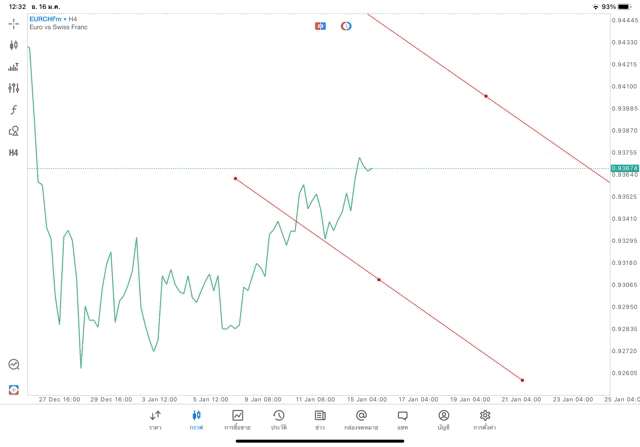Switch to the ราคา quotes tab
The image size is (640, 447).
pyautogui.click(x=155, y=420)
